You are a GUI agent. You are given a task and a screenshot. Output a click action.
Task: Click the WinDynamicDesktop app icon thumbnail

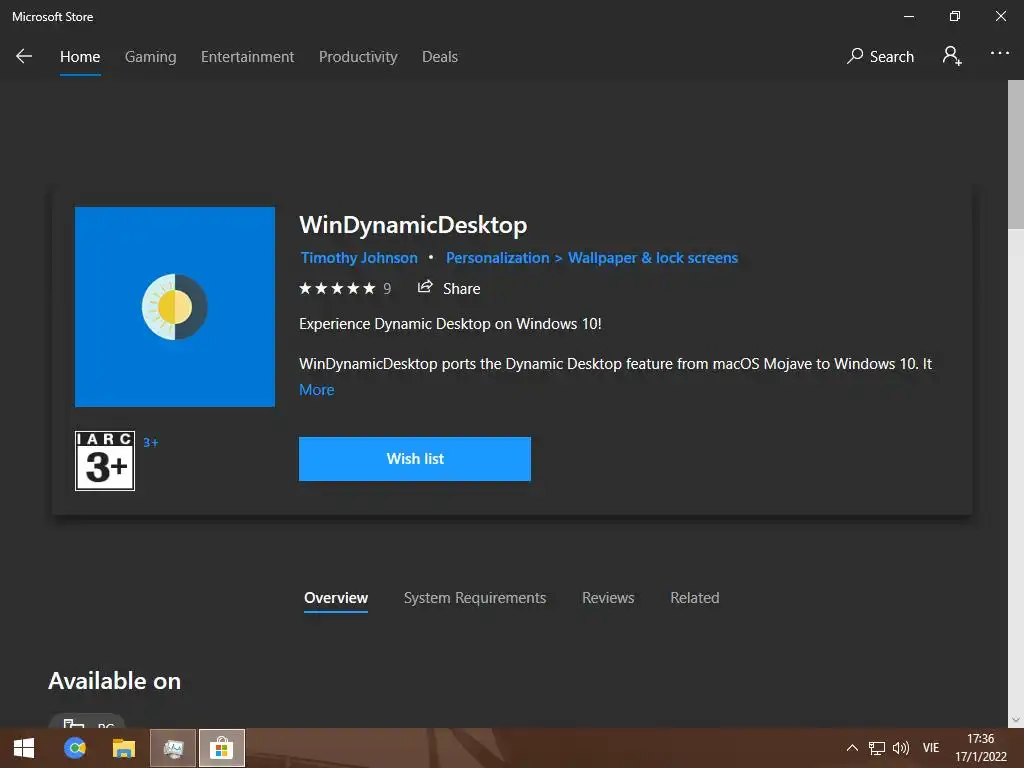[175, 307]
